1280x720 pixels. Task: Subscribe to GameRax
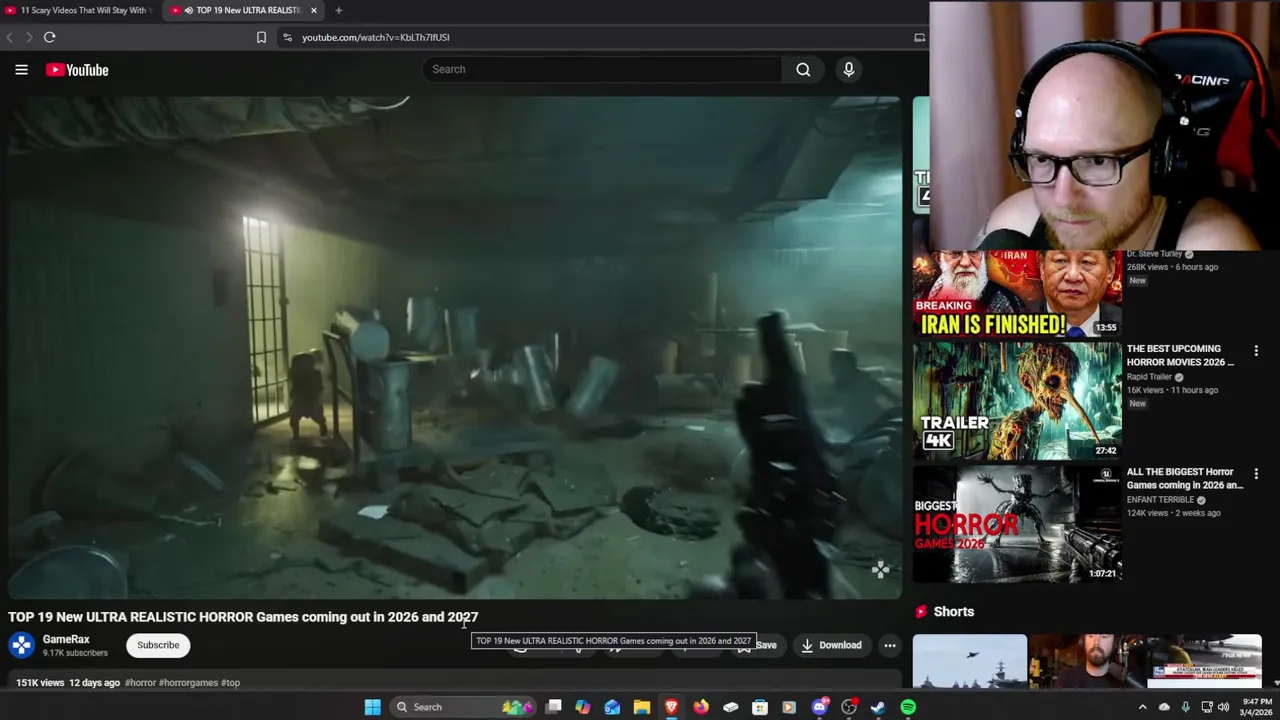[x=158, y=645]
